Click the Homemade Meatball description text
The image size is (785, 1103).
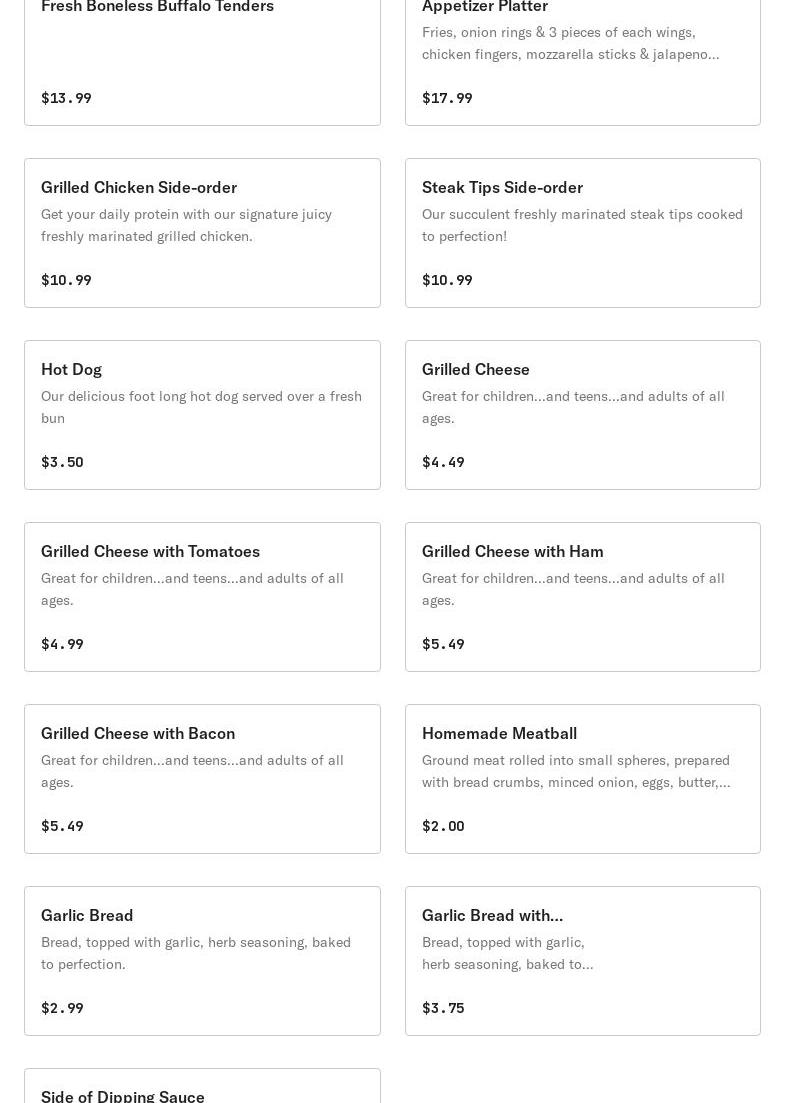[576, 771]
